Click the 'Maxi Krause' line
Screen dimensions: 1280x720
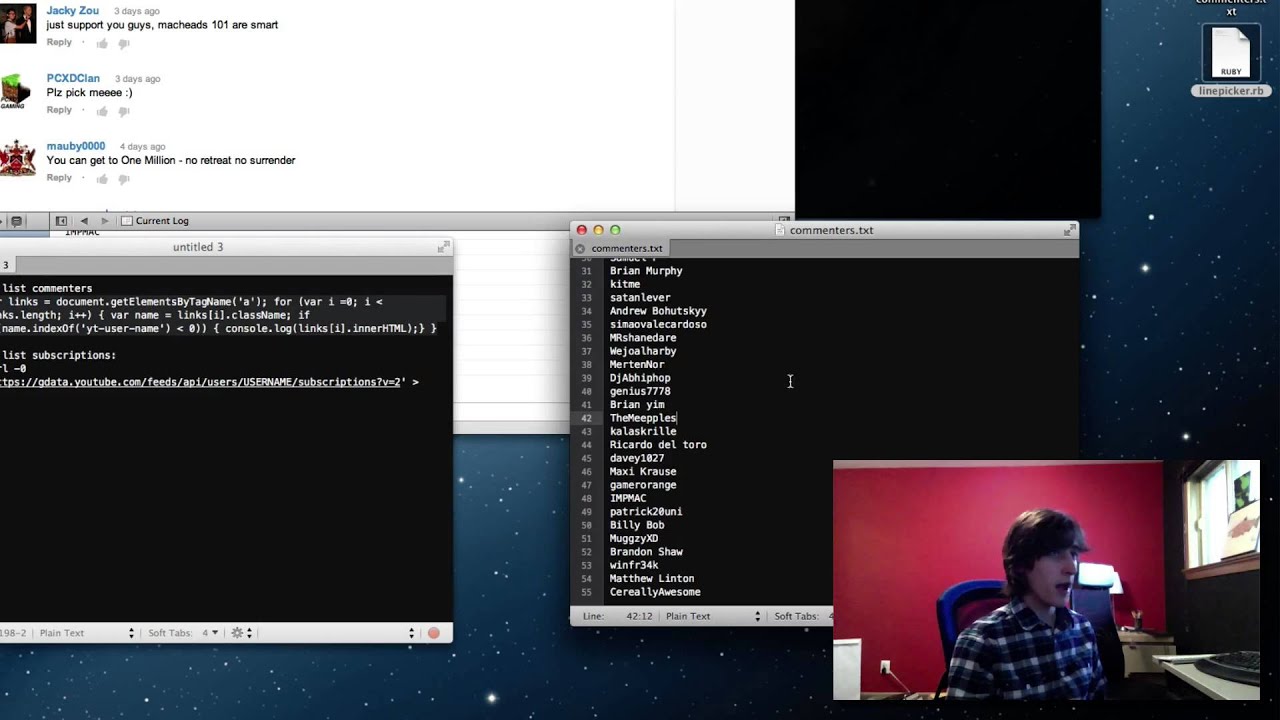point(643,472)
